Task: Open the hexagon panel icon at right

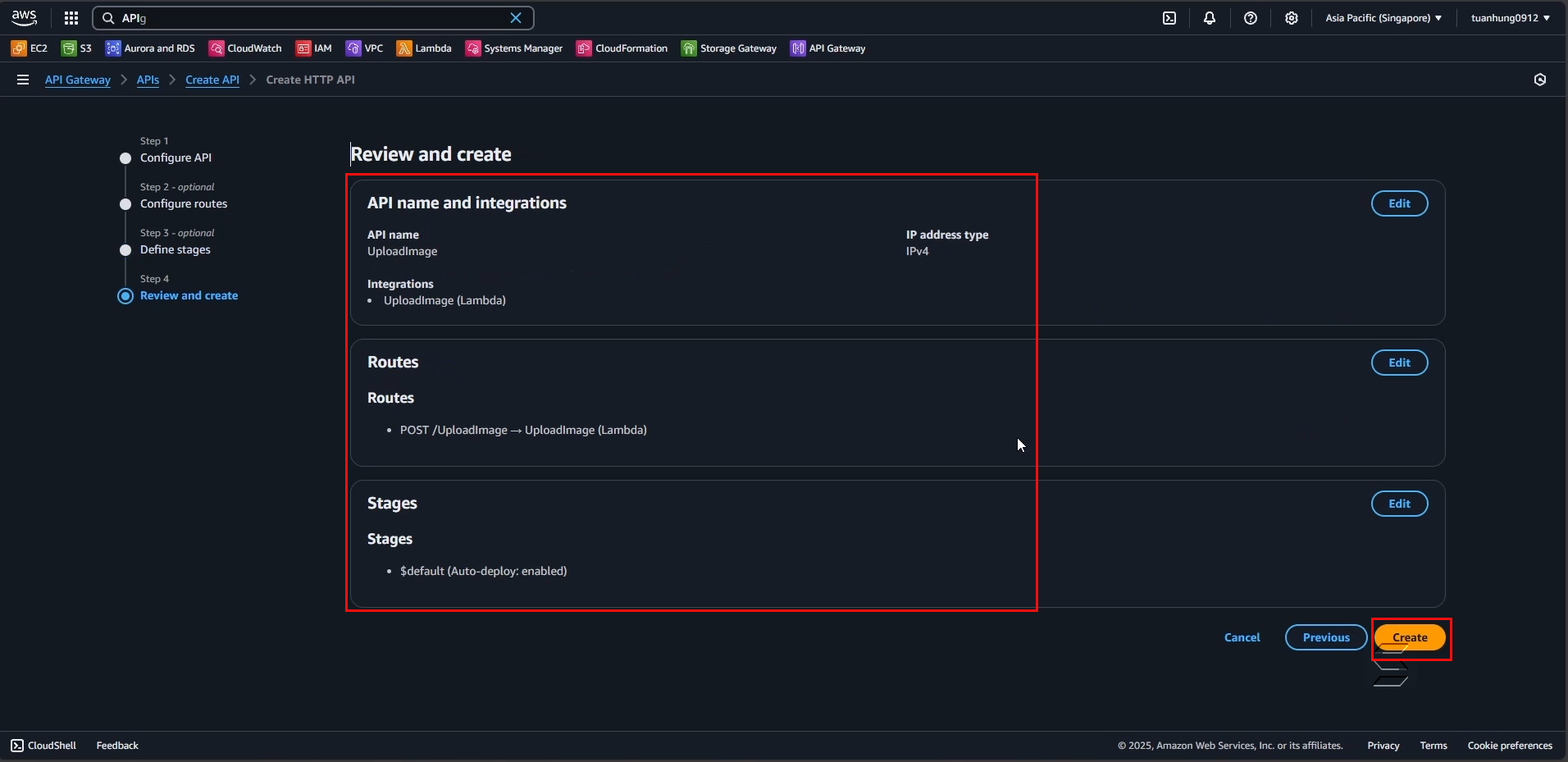Action: point(1540,80)
